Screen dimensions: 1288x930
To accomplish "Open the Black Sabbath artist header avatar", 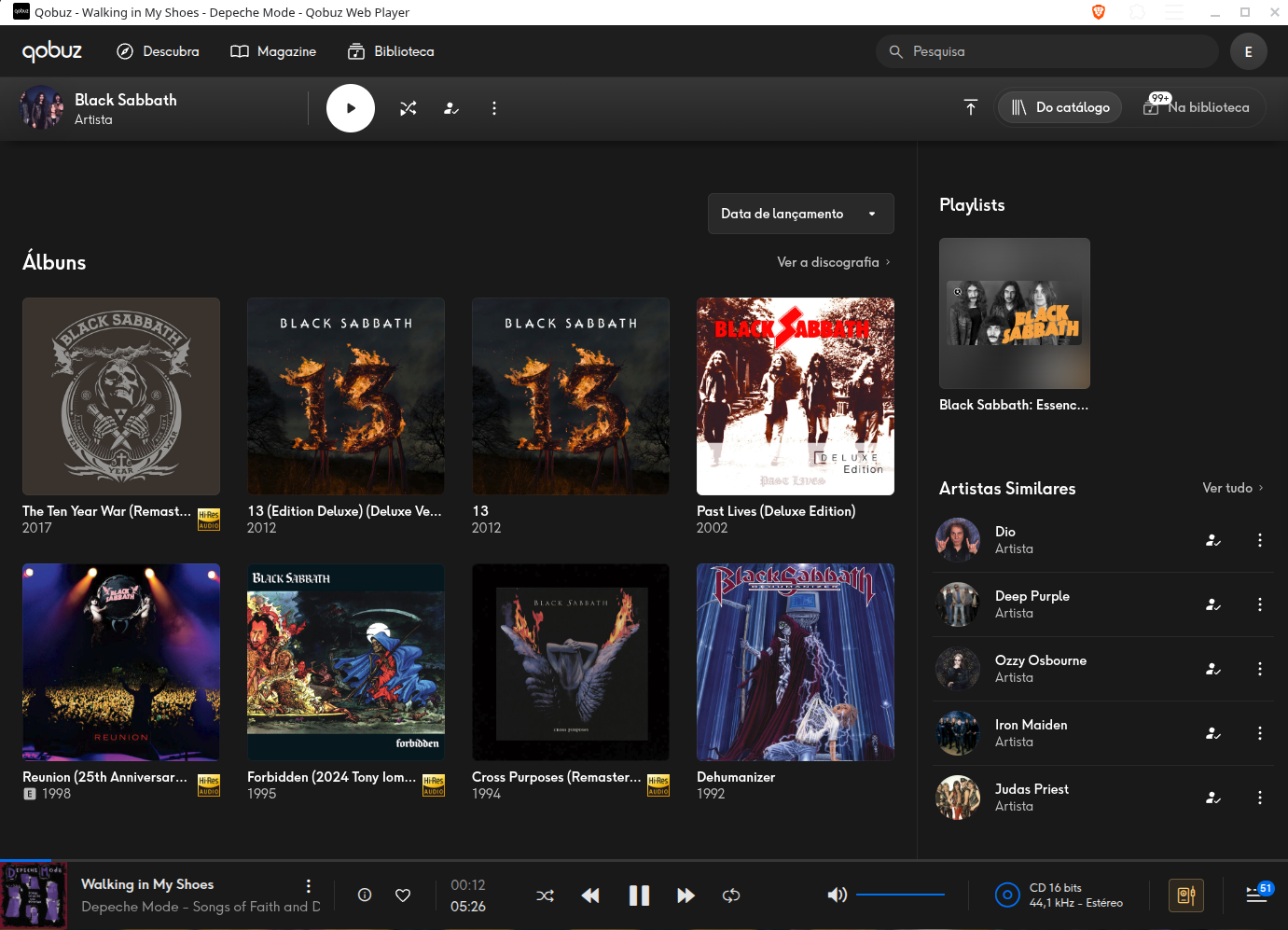I will (41, 108).
